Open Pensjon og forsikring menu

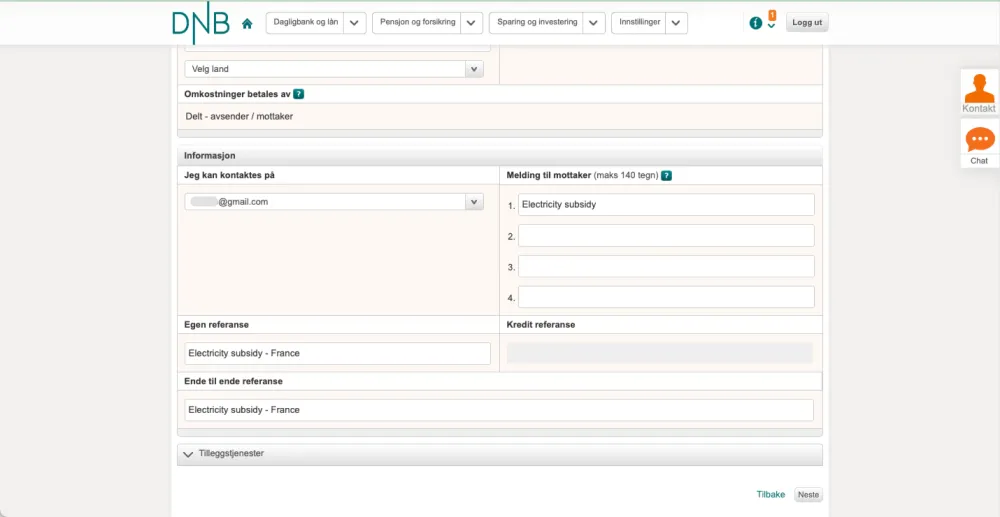pos(417,23)
